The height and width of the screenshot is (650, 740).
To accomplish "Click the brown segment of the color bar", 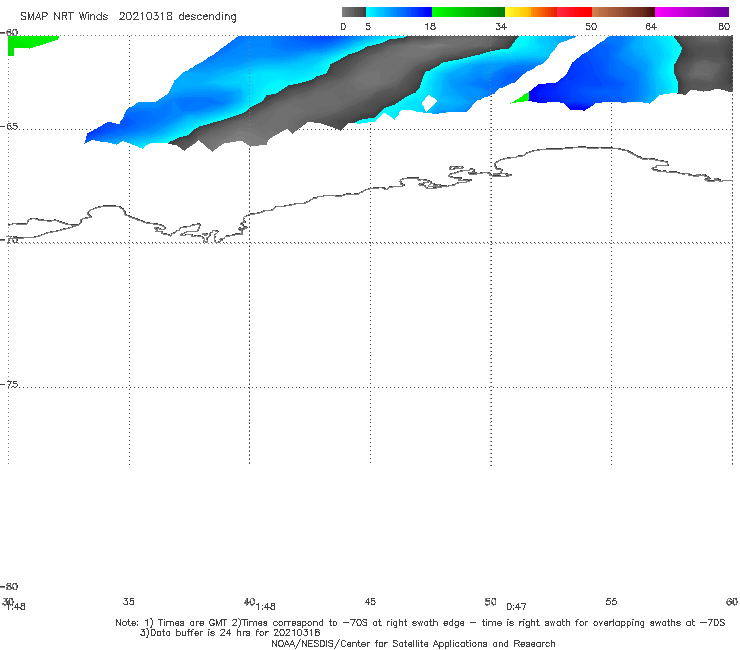I will click(623, 12).
